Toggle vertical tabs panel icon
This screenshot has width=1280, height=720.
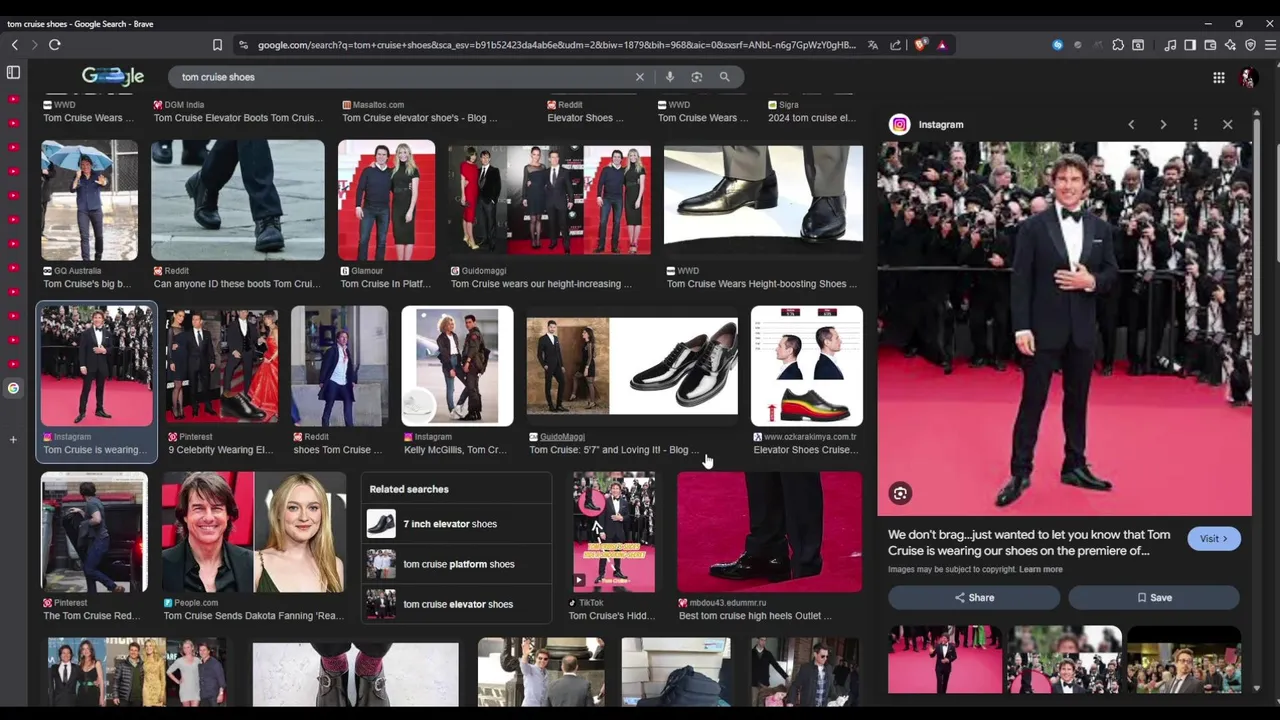click(x=13, y=73)
